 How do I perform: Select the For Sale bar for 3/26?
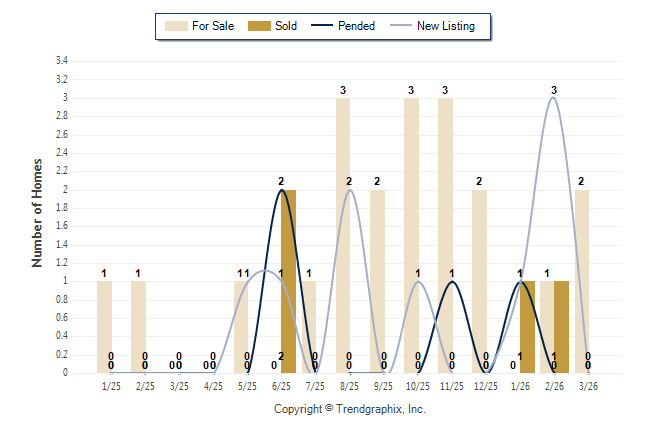582,281
